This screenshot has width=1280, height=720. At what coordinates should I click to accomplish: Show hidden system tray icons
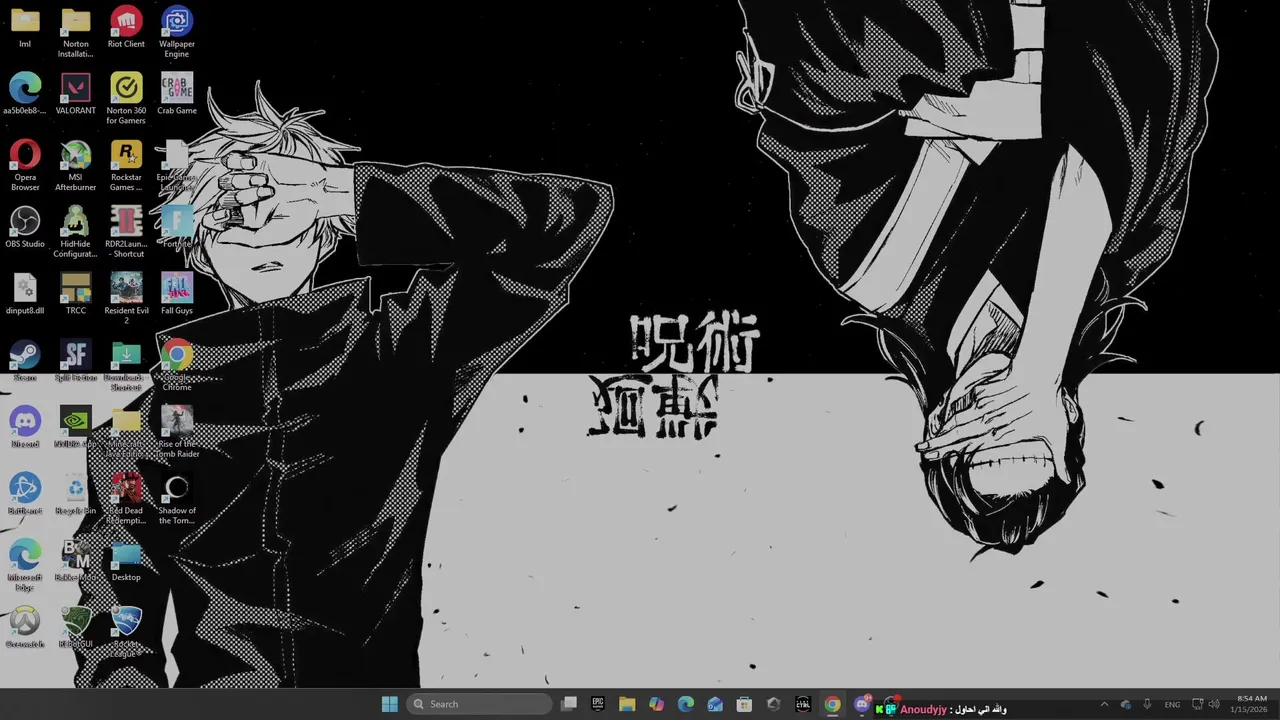coord(1104,704)
